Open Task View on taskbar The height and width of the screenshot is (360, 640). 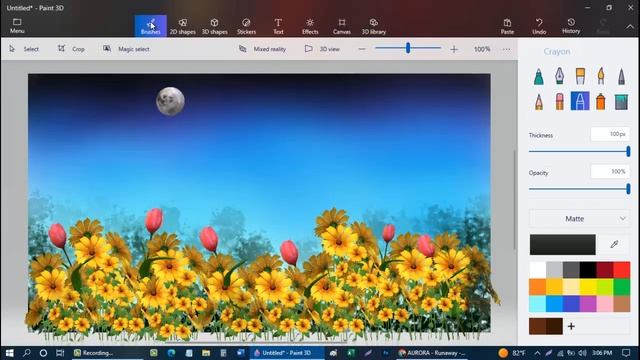tap(60, 353)
